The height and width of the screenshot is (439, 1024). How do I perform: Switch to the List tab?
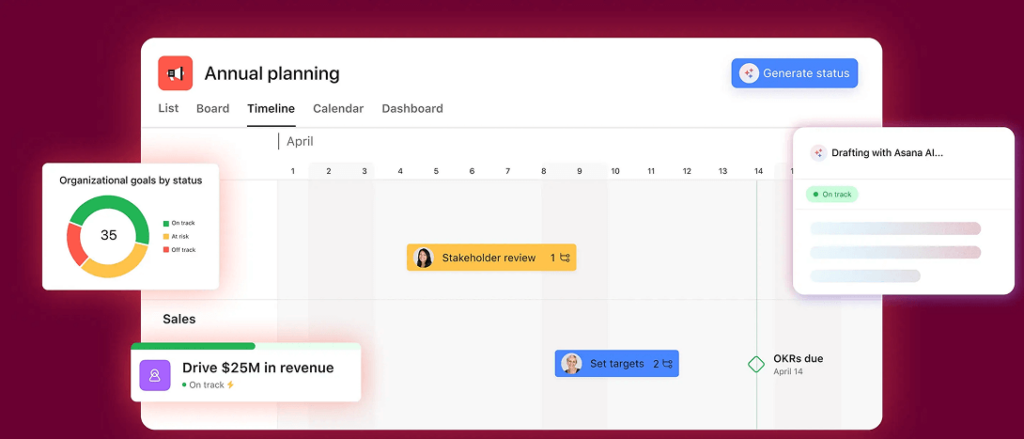click(x=168, y=108)
